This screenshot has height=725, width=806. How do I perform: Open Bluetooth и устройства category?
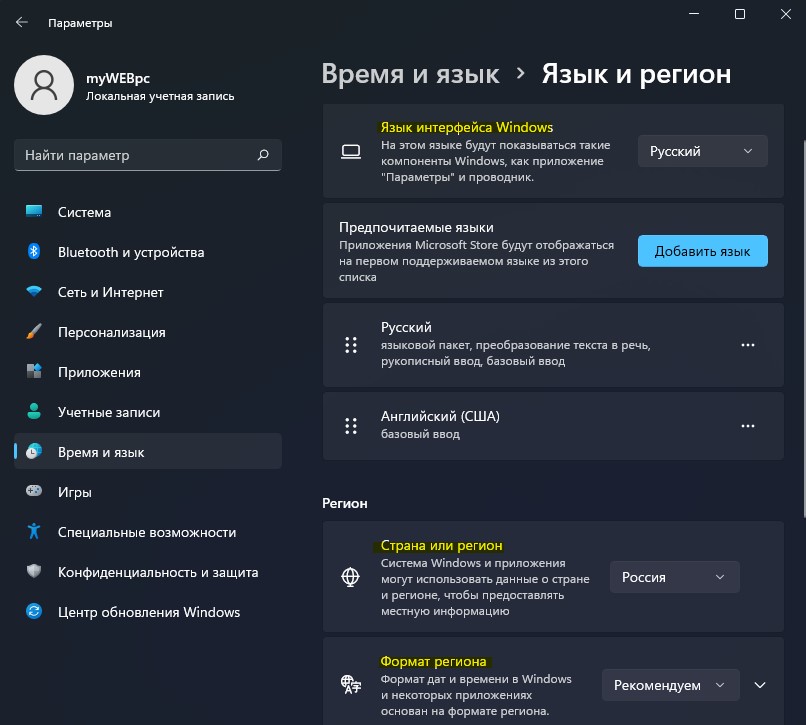click(x=148, y=252)
